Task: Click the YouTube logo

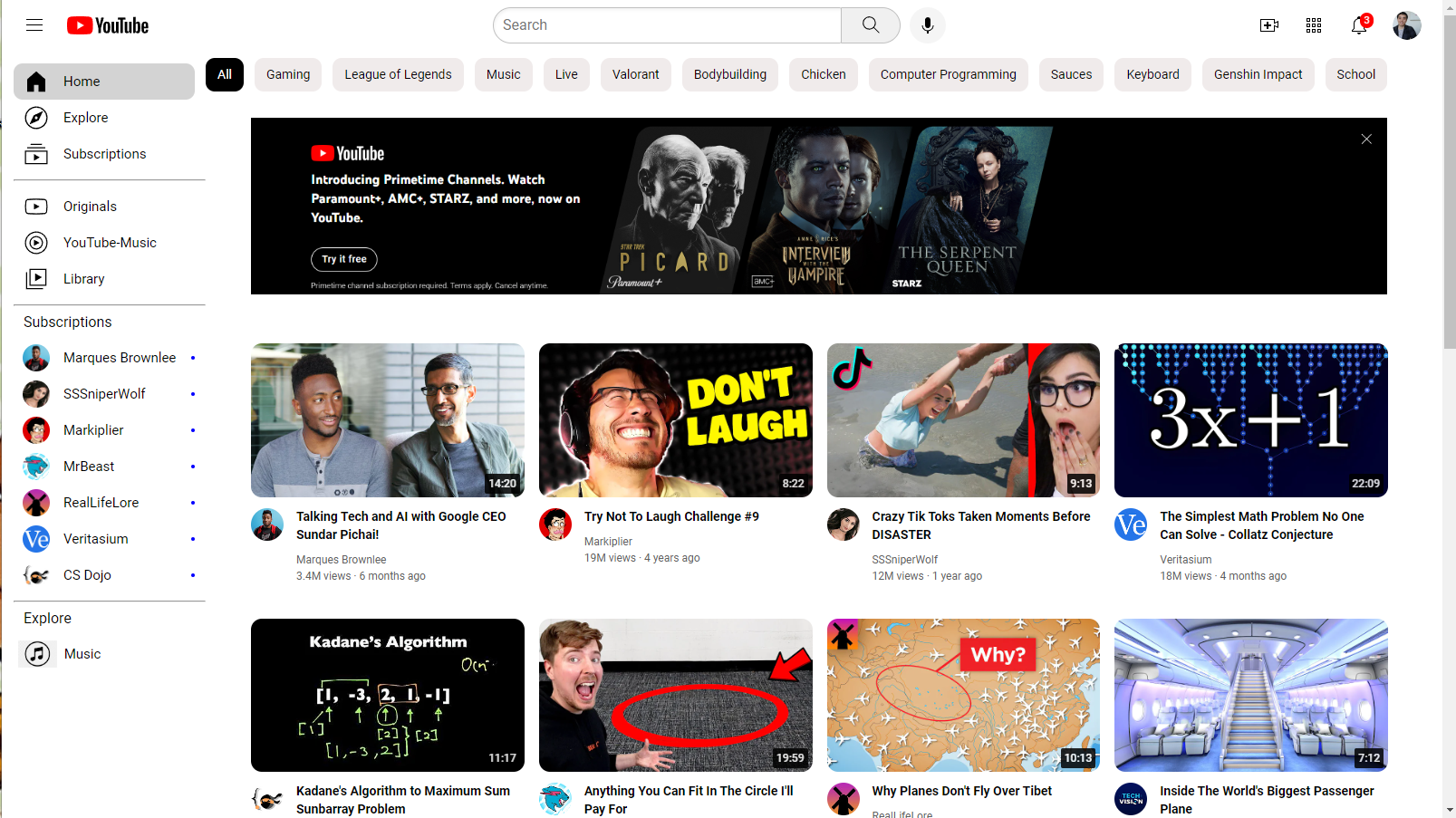Action: (x=108, y=25)
